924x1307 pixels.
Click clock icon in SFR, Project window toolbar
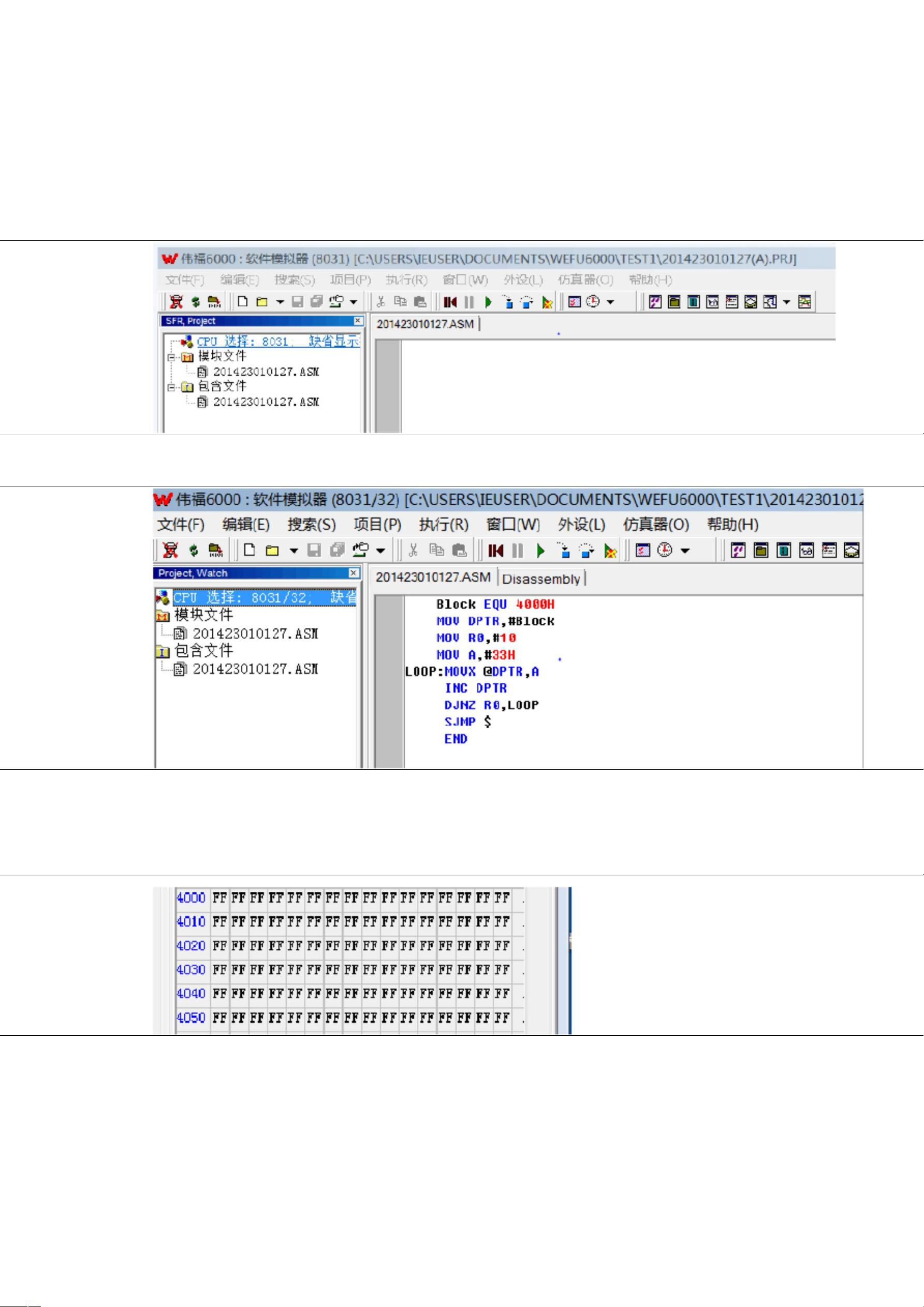tap(593, 302)
